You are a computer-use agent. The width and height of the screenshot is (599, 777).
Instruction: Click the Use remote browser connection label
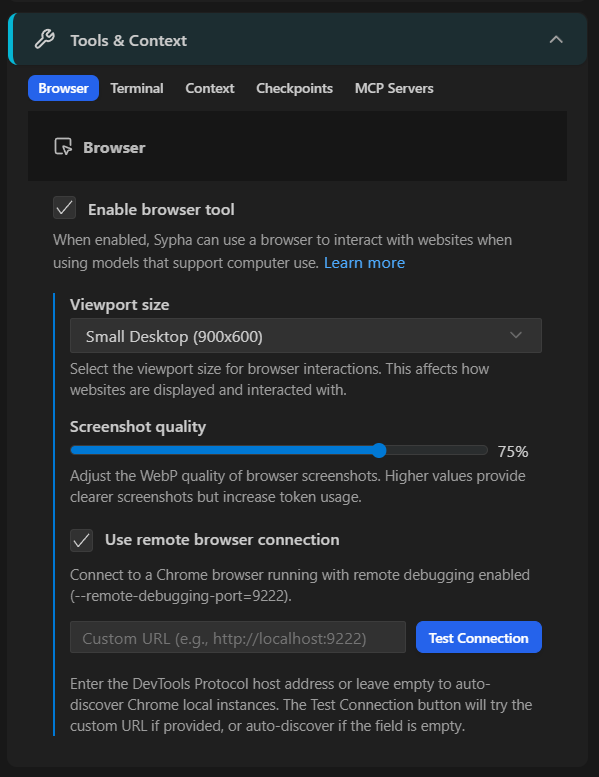pos(222,540)
